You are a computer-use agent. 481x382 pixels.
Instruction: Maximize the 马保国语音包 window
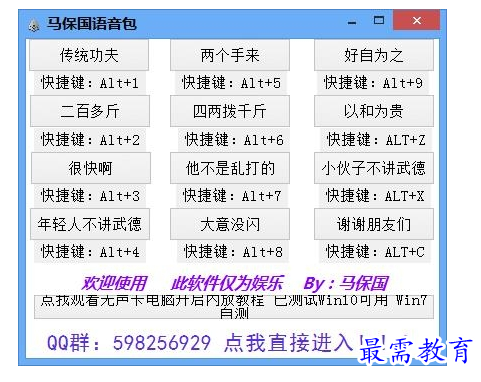(379, 21)
